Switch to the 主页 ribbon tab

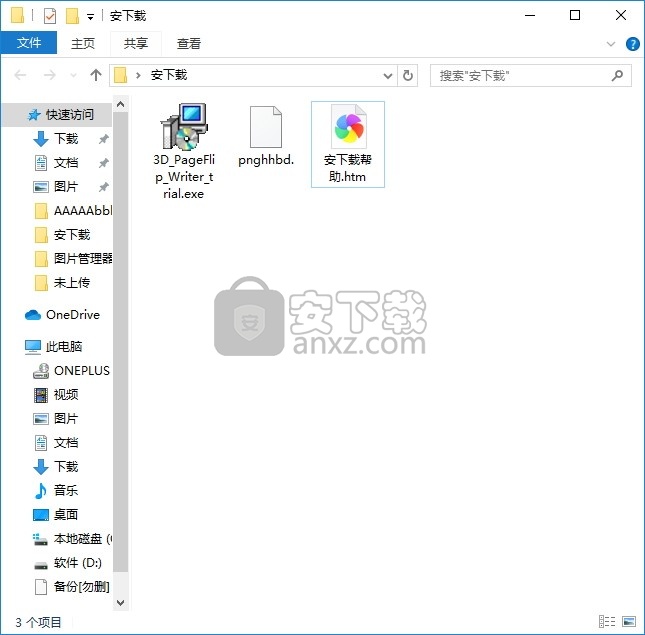pos(83,43)
